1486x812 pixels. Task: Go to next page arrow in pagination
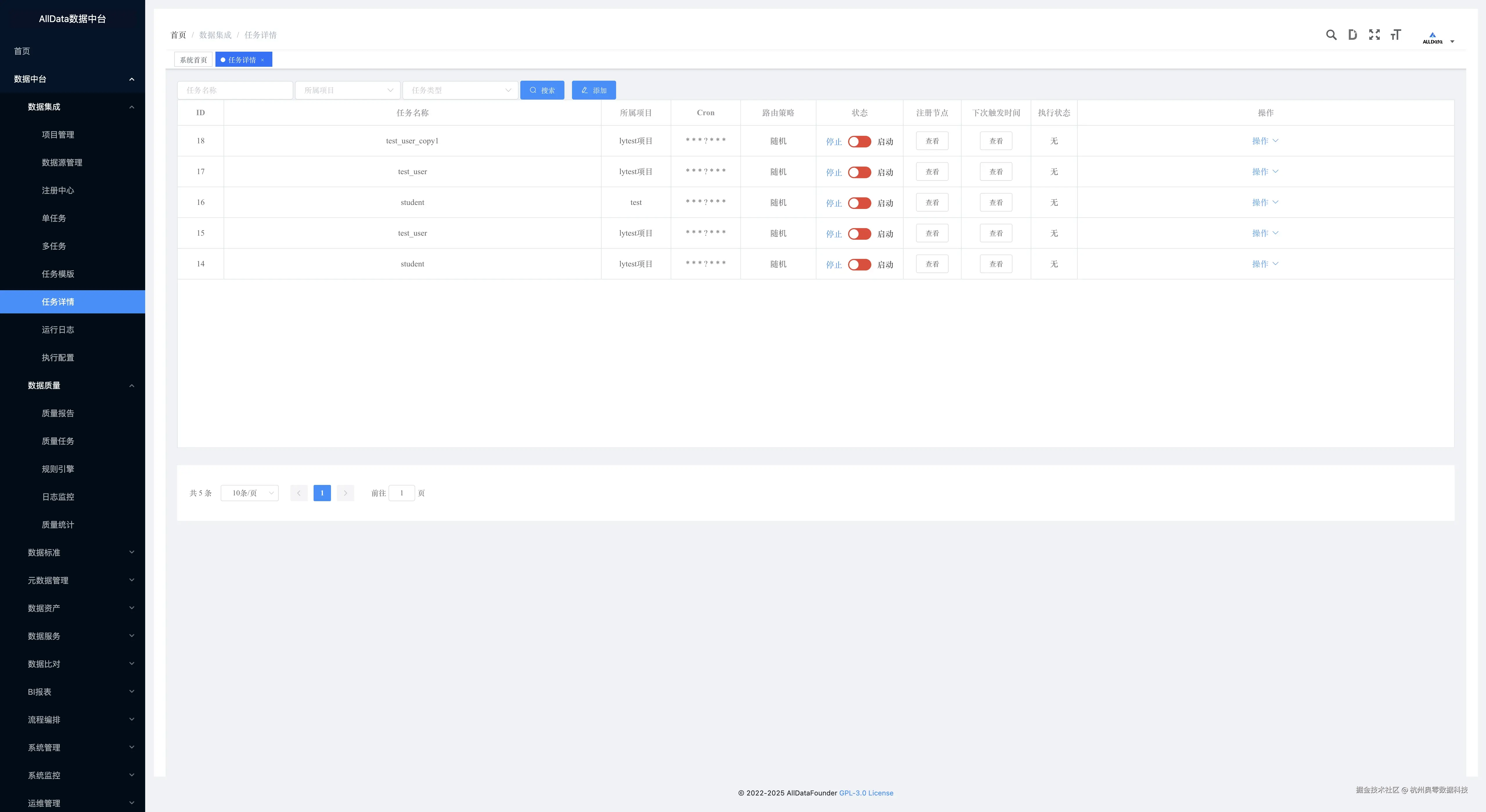(345, 493)
